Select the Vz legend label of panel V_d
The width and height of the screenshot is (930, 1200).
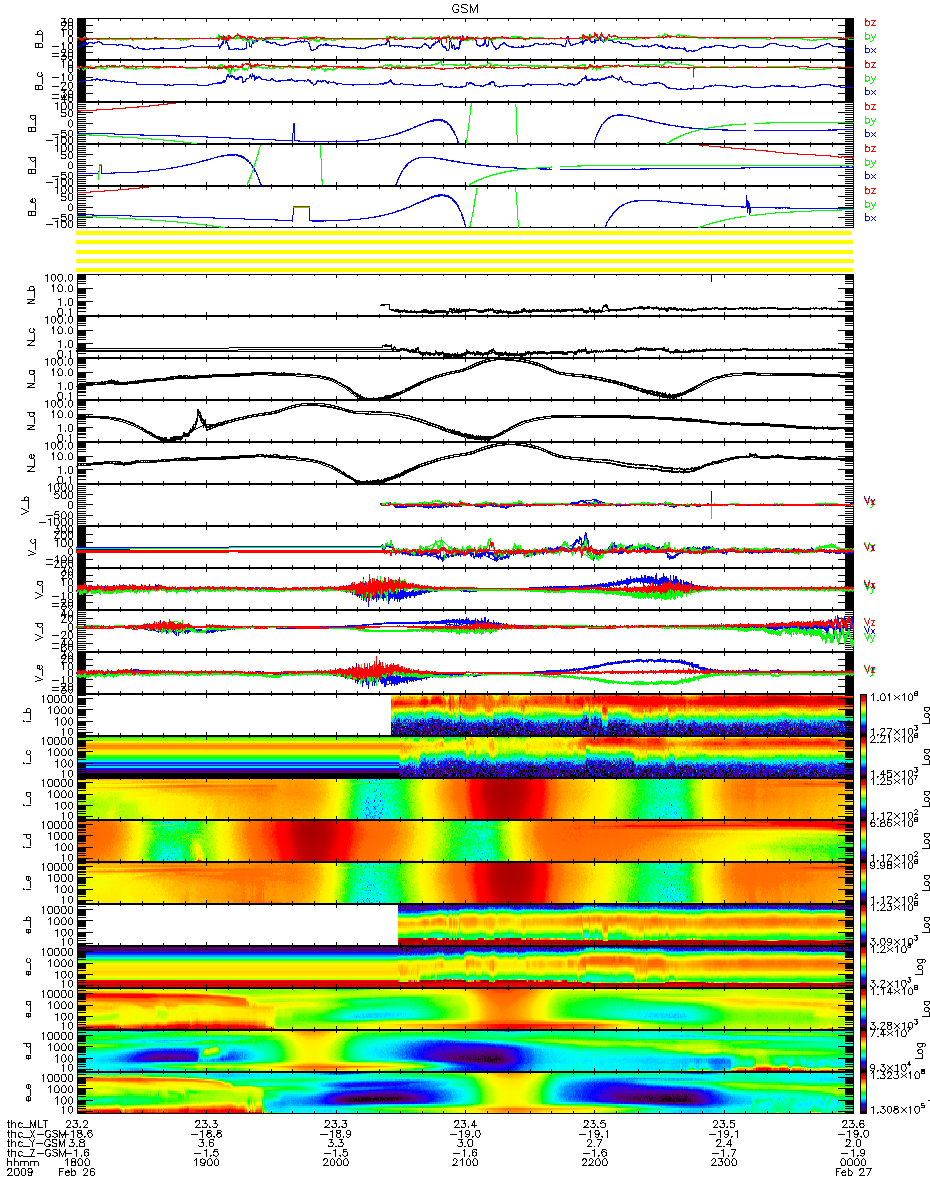pos(869,621)
